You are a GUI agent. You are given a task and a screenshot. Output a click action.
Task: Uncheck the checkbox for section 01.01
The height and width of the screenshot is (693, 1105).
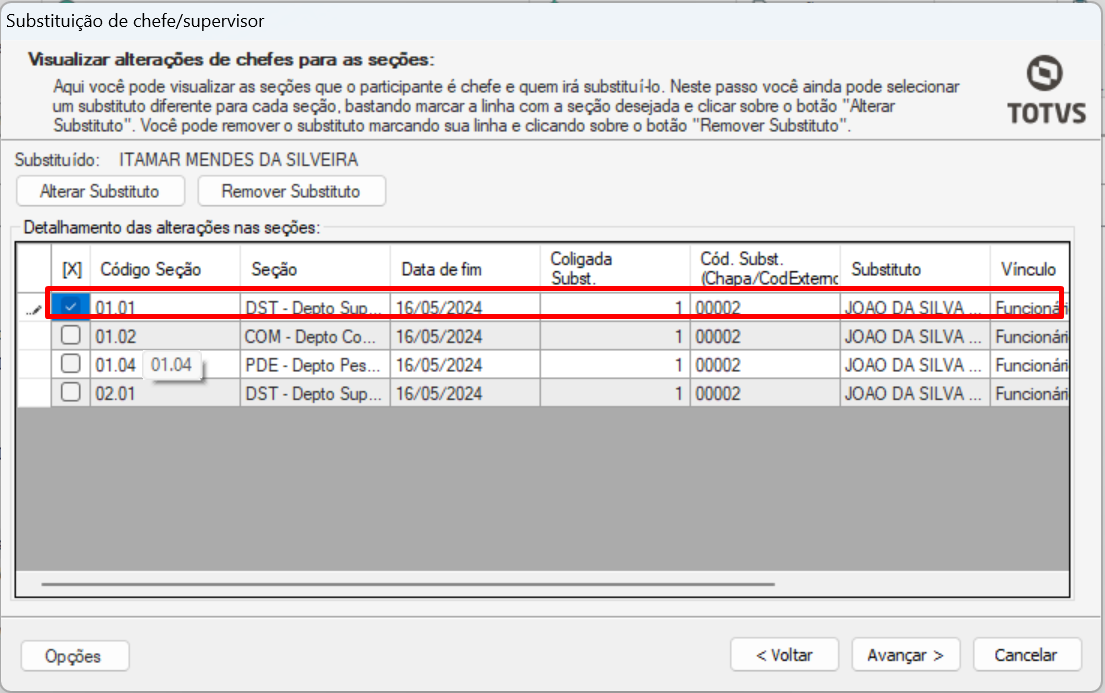(x=71, y=308)
